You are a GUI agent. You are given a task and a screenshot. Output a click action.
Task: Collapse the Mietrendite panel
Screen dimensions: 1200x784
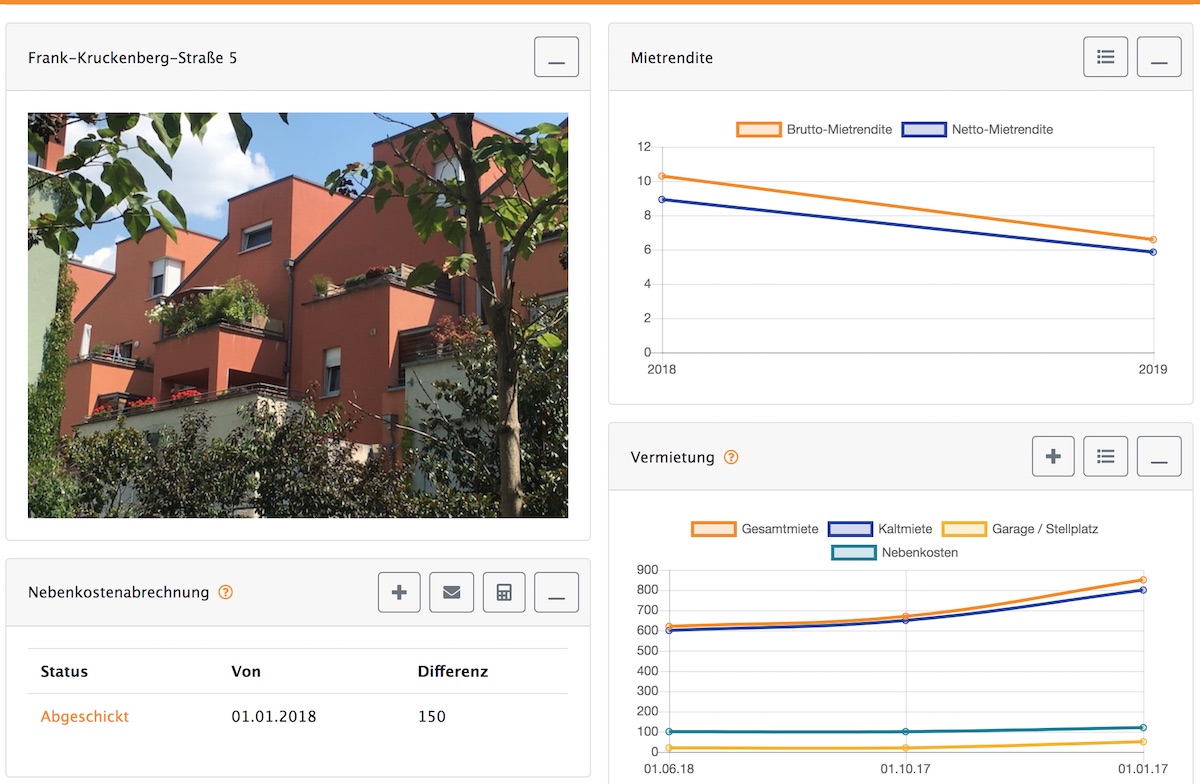[1159, 57]
